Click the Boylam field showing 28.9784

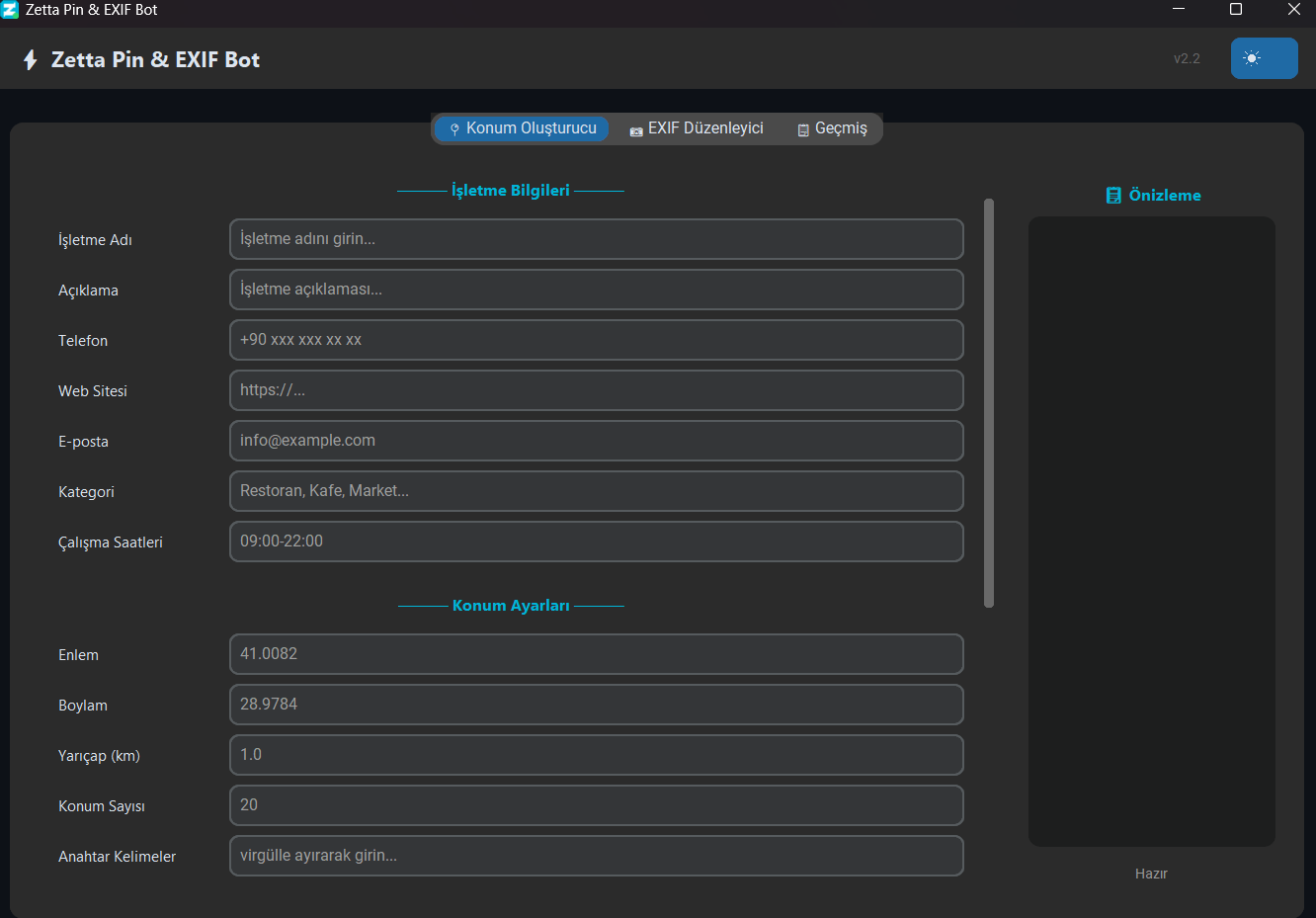[597, 705]
